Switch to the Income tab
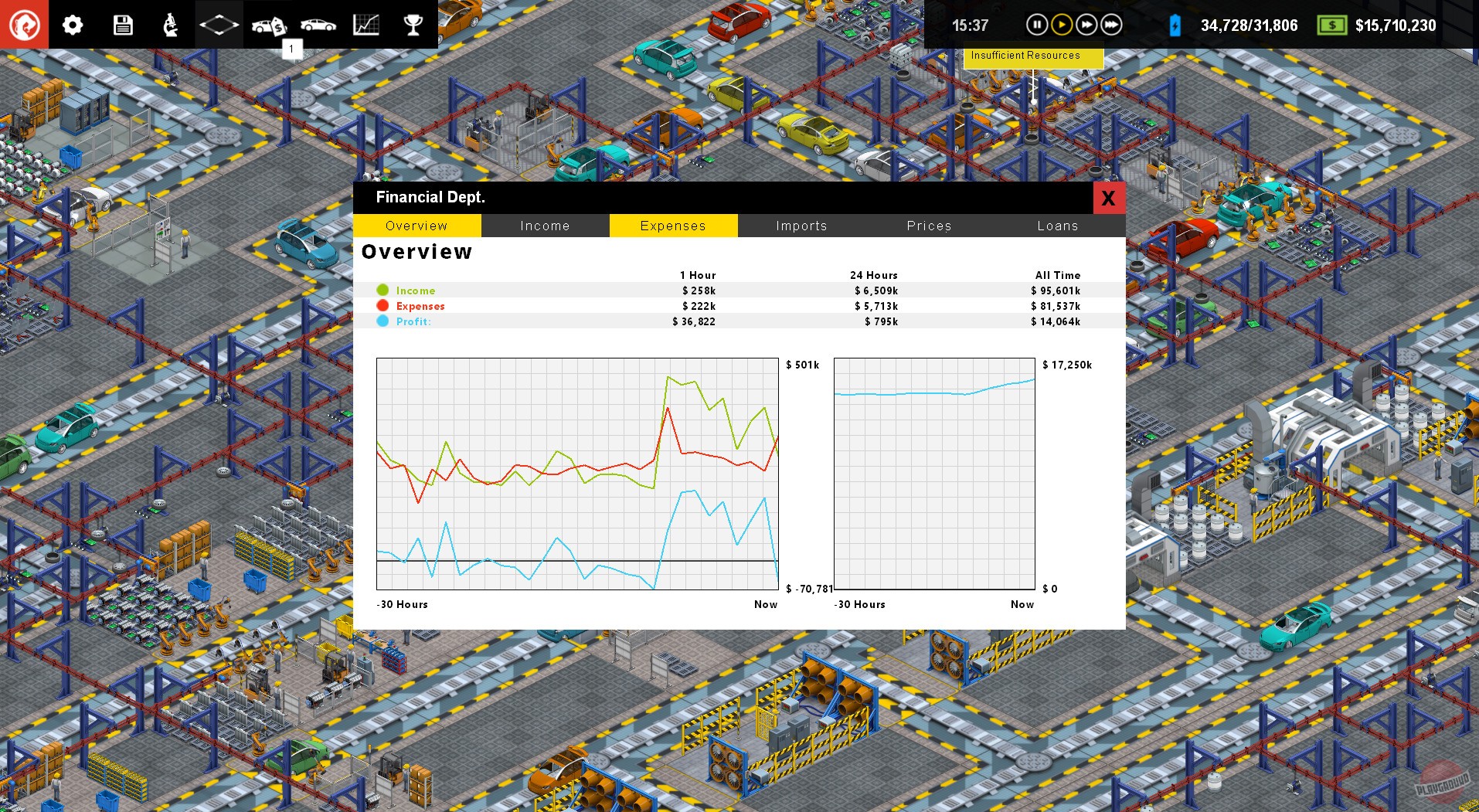 click(545, 226)
